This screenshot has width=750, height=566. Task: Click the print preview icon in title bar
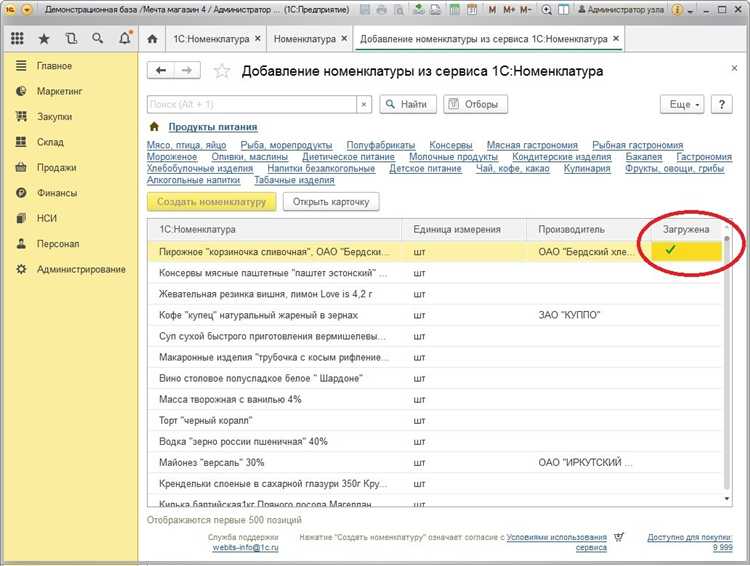pyautogui.click(x=398, y=10)
